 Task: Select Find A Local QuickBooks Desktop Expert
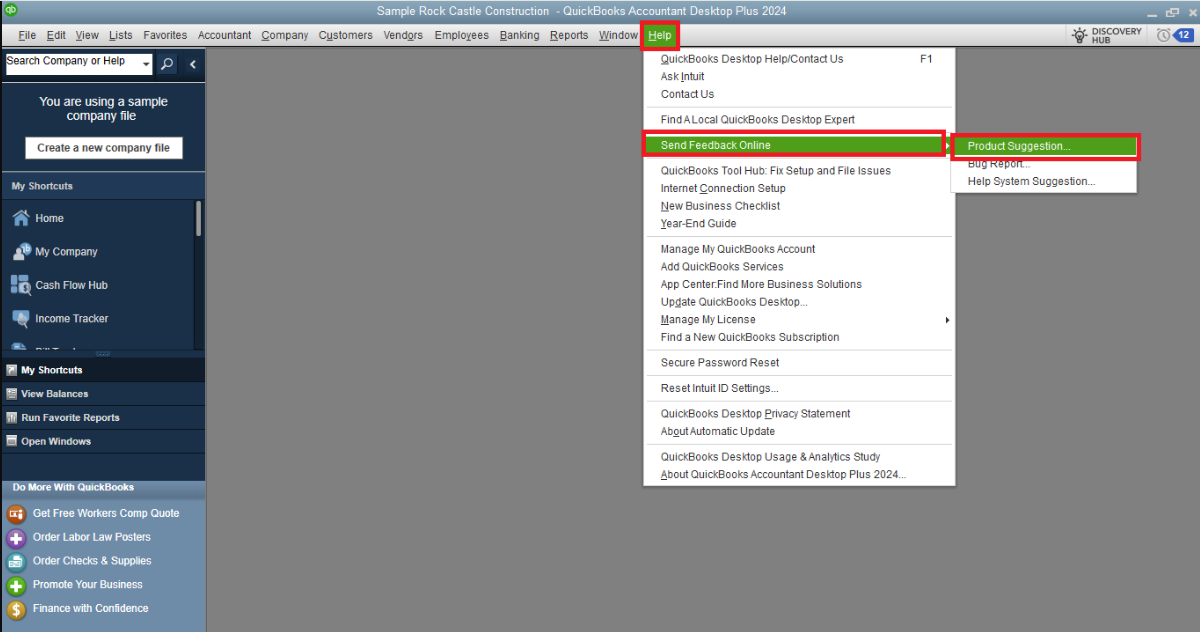tap(799, 120)
